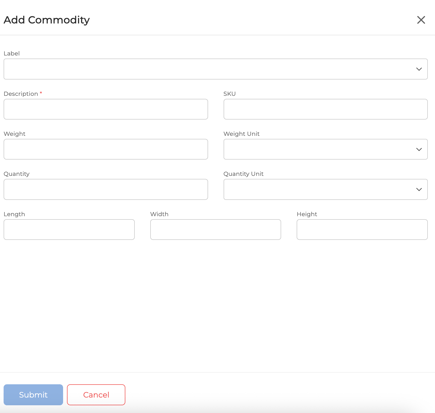
Task: Submit the commodity form
Action: click(x=33, y=395)
